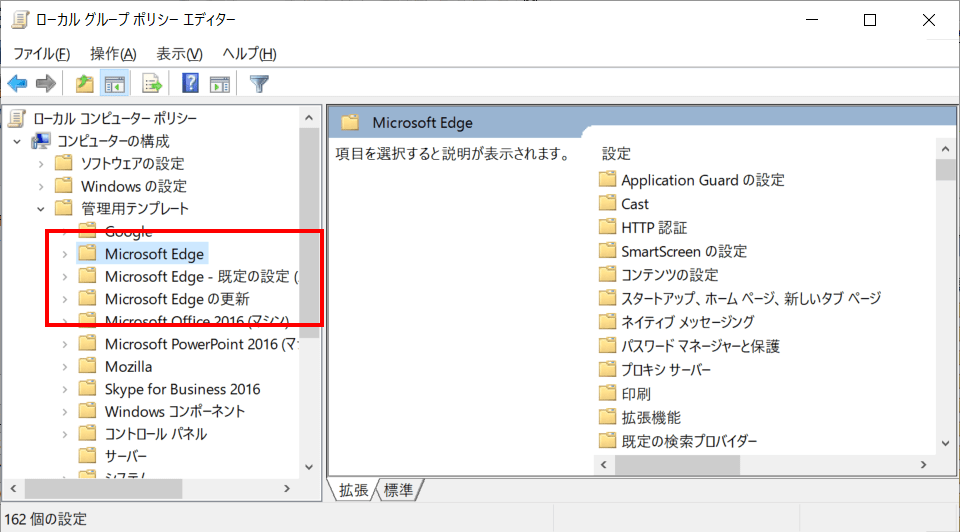Click the folder icon beside プロキシ サーバー
The width and height of the screenshot is (960, 532).
[607, 369]
